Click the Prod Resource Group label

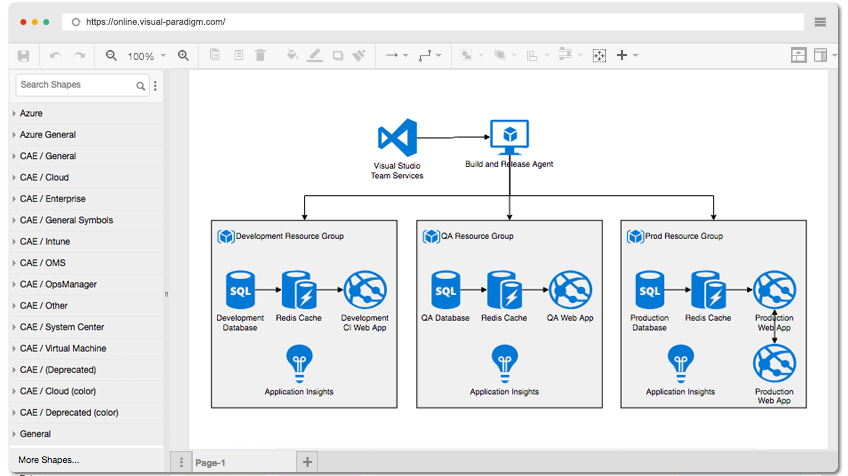tap(684, 236)
